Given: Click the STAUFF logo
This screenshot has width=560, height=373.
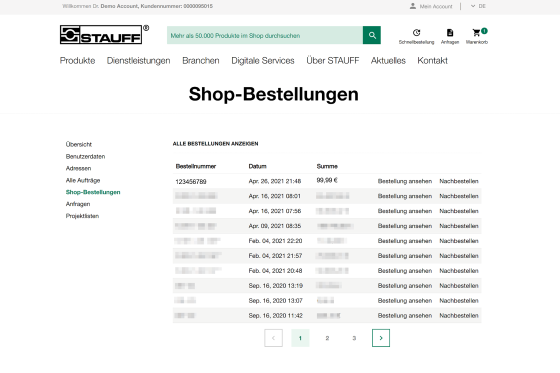Looking at the screenshot, I should coord(104,34).
